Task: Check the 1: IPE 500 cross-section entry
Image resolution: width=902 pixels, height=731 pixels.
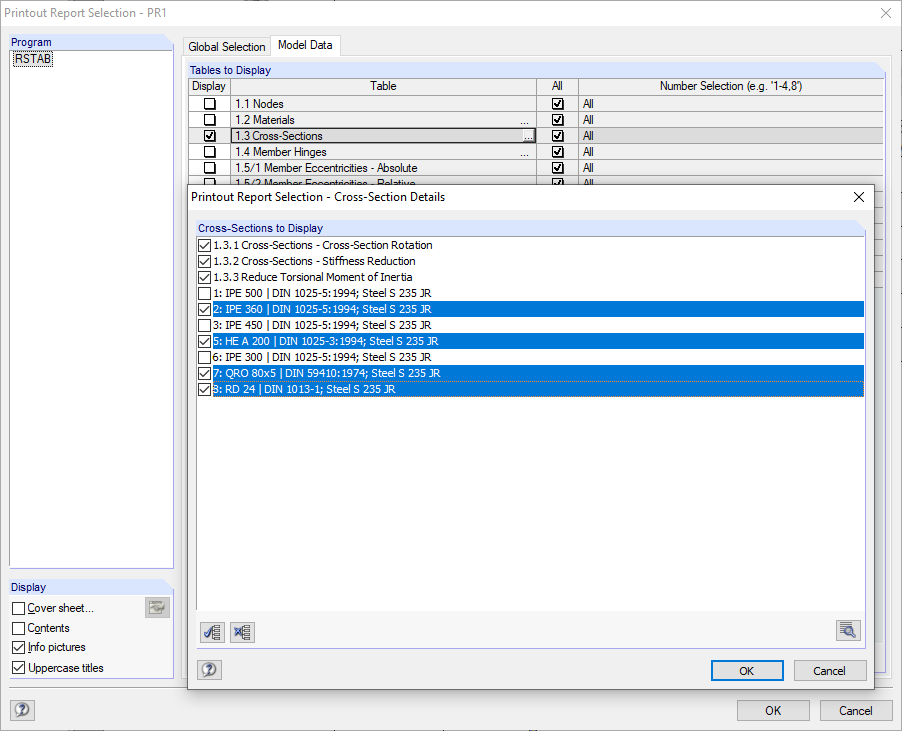Action: 203,293
